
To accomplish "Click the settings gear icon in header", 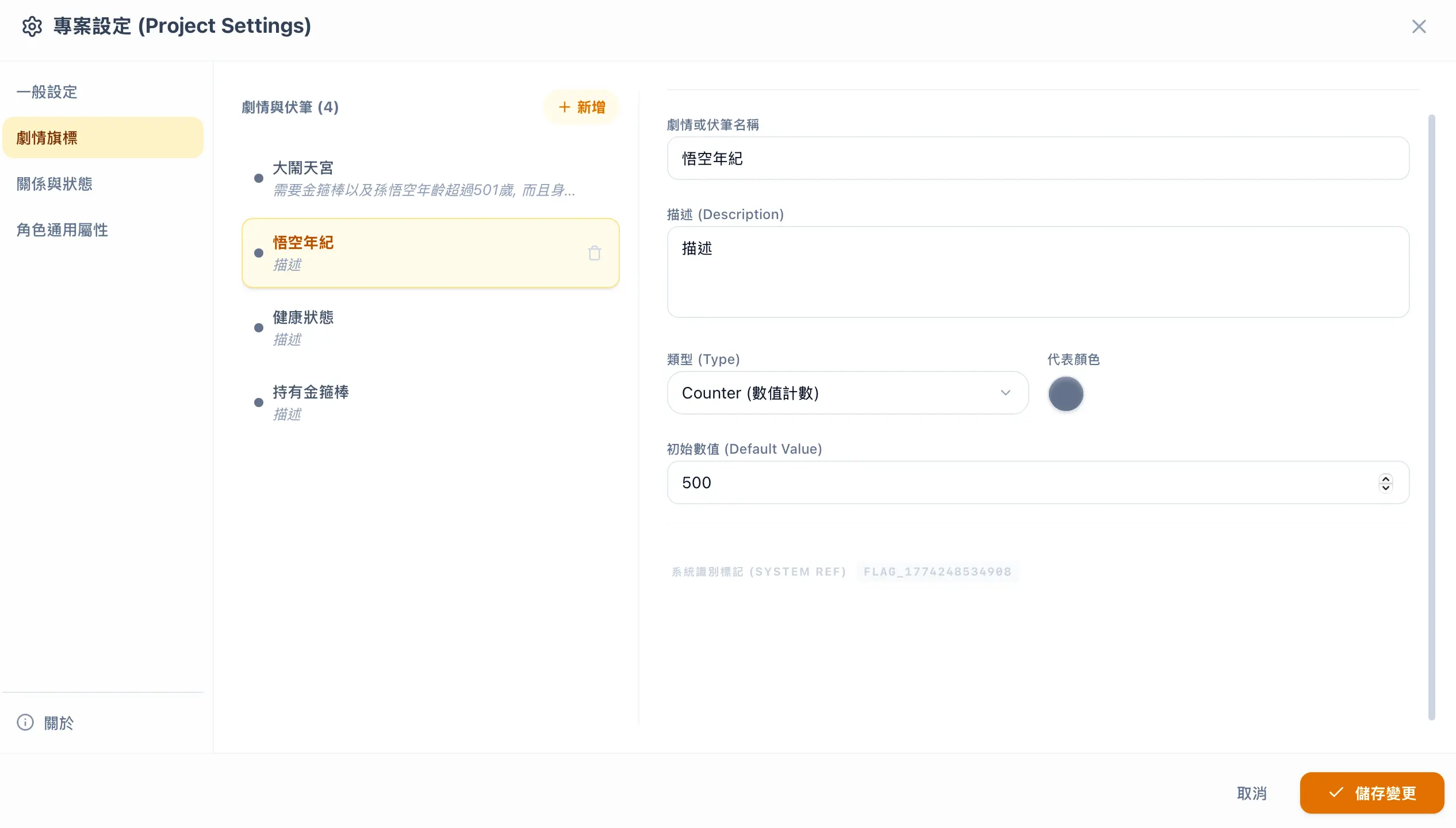I will click(x=32, y=26).
